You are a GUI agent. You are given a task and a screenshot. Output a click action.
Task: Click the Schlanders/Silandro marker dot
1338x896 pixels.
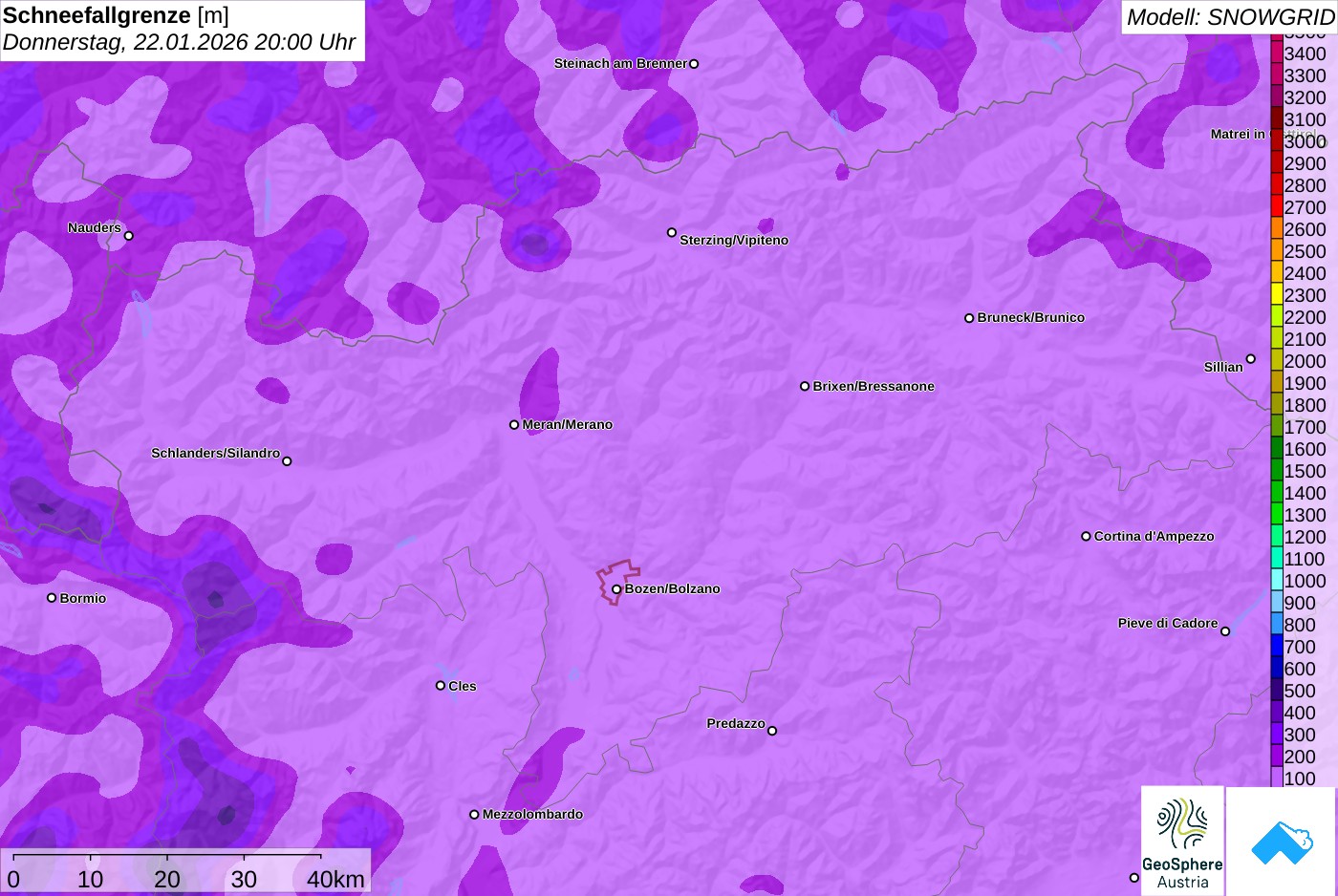[x=287, y=461]
